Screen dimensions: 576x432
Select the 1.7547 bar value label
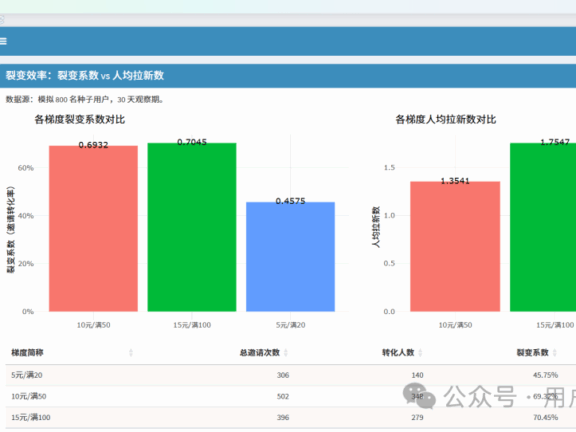555,142
